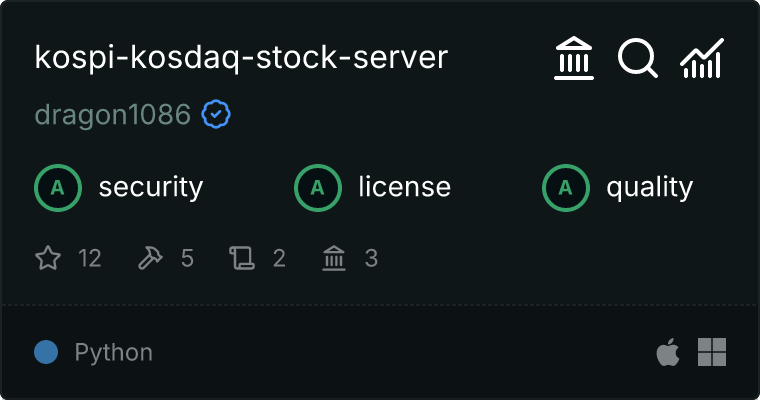Click the license label text
The height and width of the screenshot is (400, 760).
point(404,187)
